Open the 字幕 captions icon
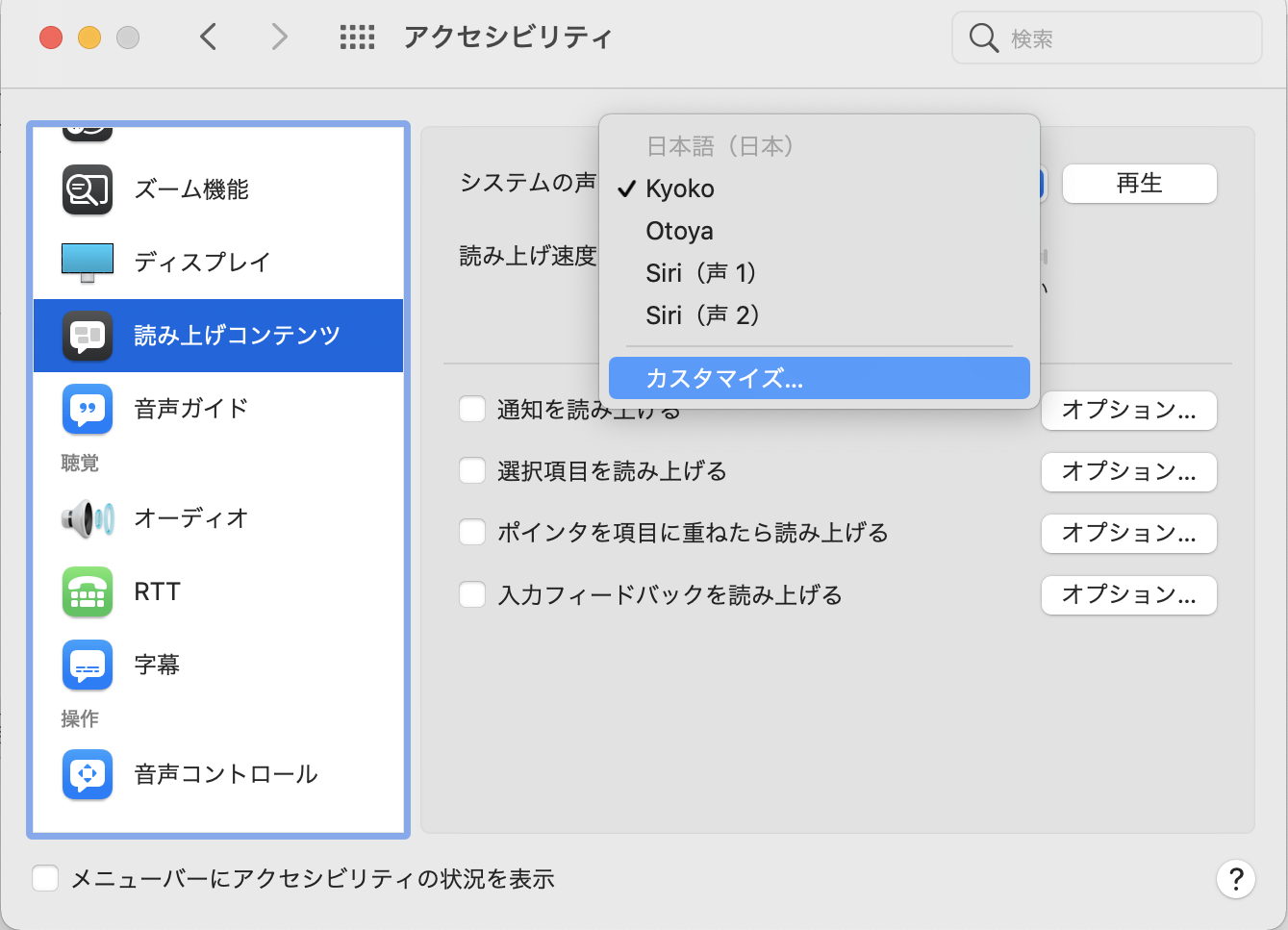This screenshot has height=930, width=1288. (88, 665)
